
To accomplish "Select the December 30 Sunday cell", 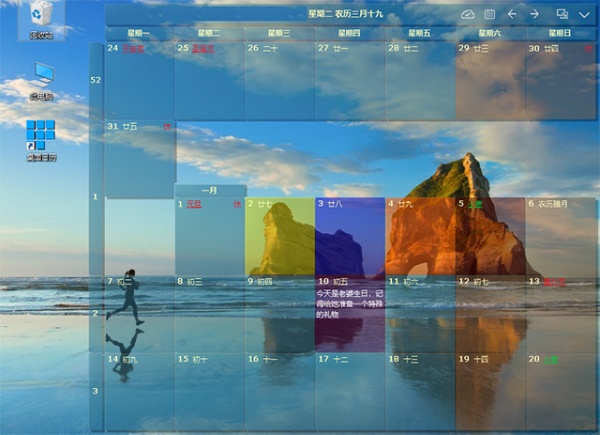I will pos(561,81).
